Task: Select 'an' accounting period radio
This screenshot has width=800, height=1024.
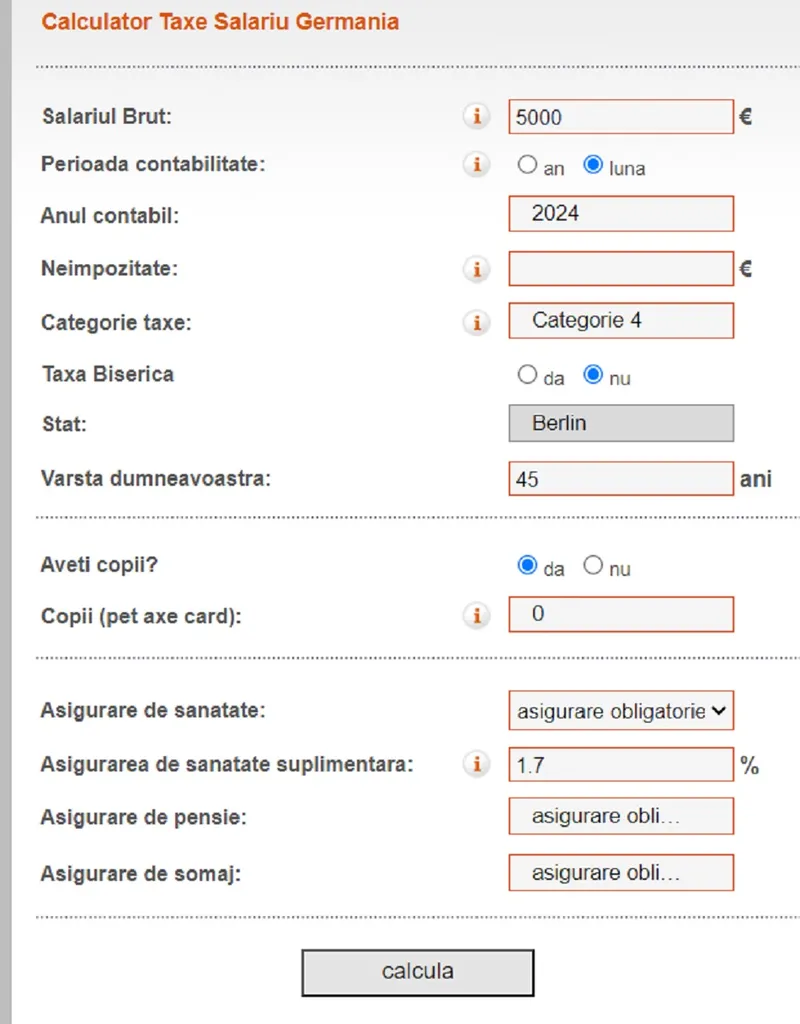Action: [527, 166]
